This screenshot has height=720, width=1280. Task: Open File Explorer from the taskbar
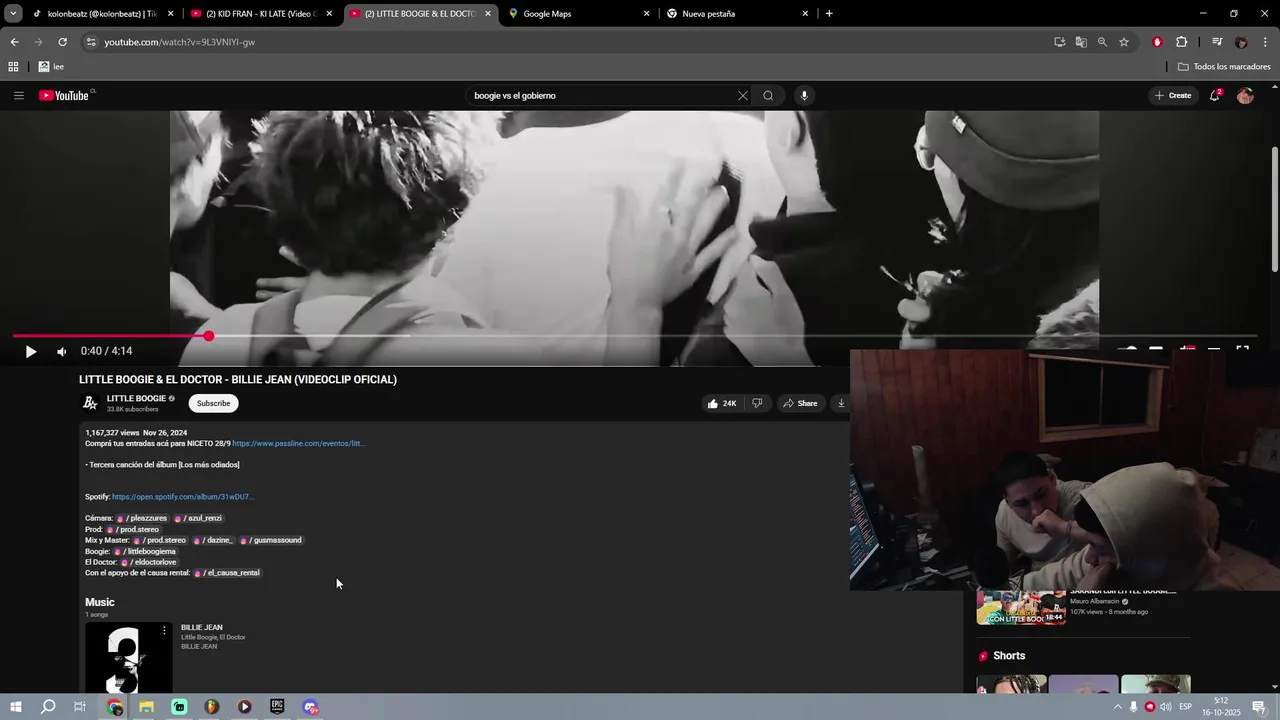click(x=146, y=707)
